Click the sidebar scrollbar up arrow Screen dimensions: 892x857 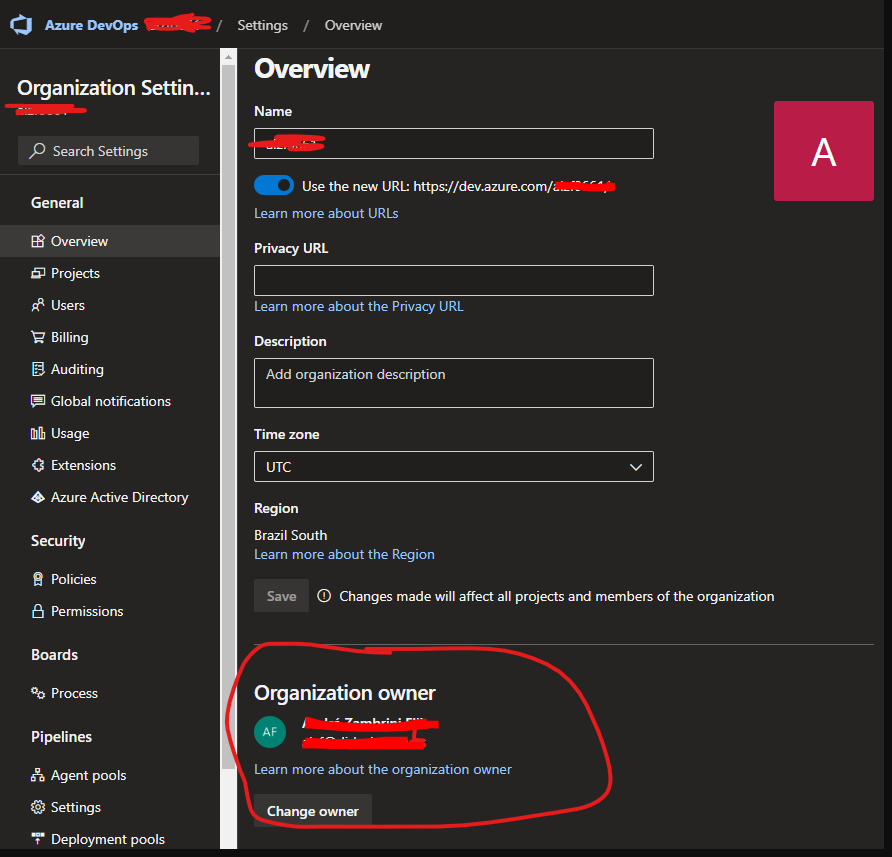coord(228,57)
